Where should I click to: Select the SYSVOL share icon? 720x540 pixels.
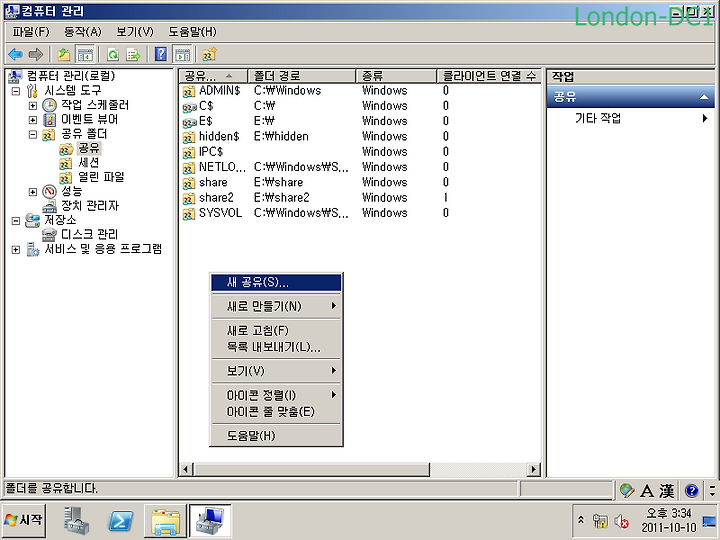pos(189,214)
